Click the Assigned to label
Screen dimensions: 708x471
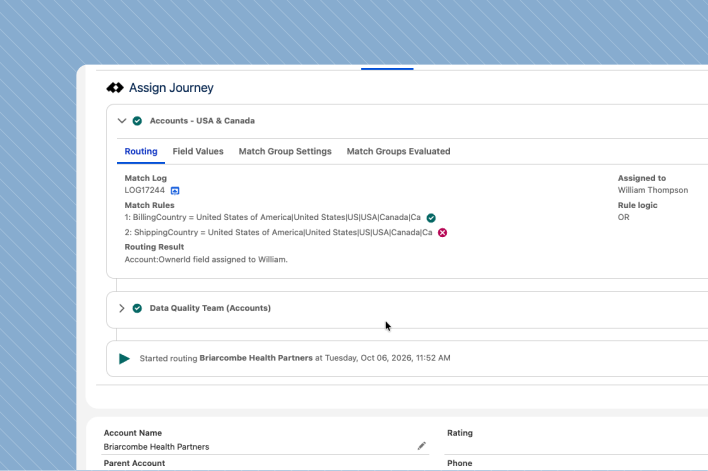click(x=642, y=178)
